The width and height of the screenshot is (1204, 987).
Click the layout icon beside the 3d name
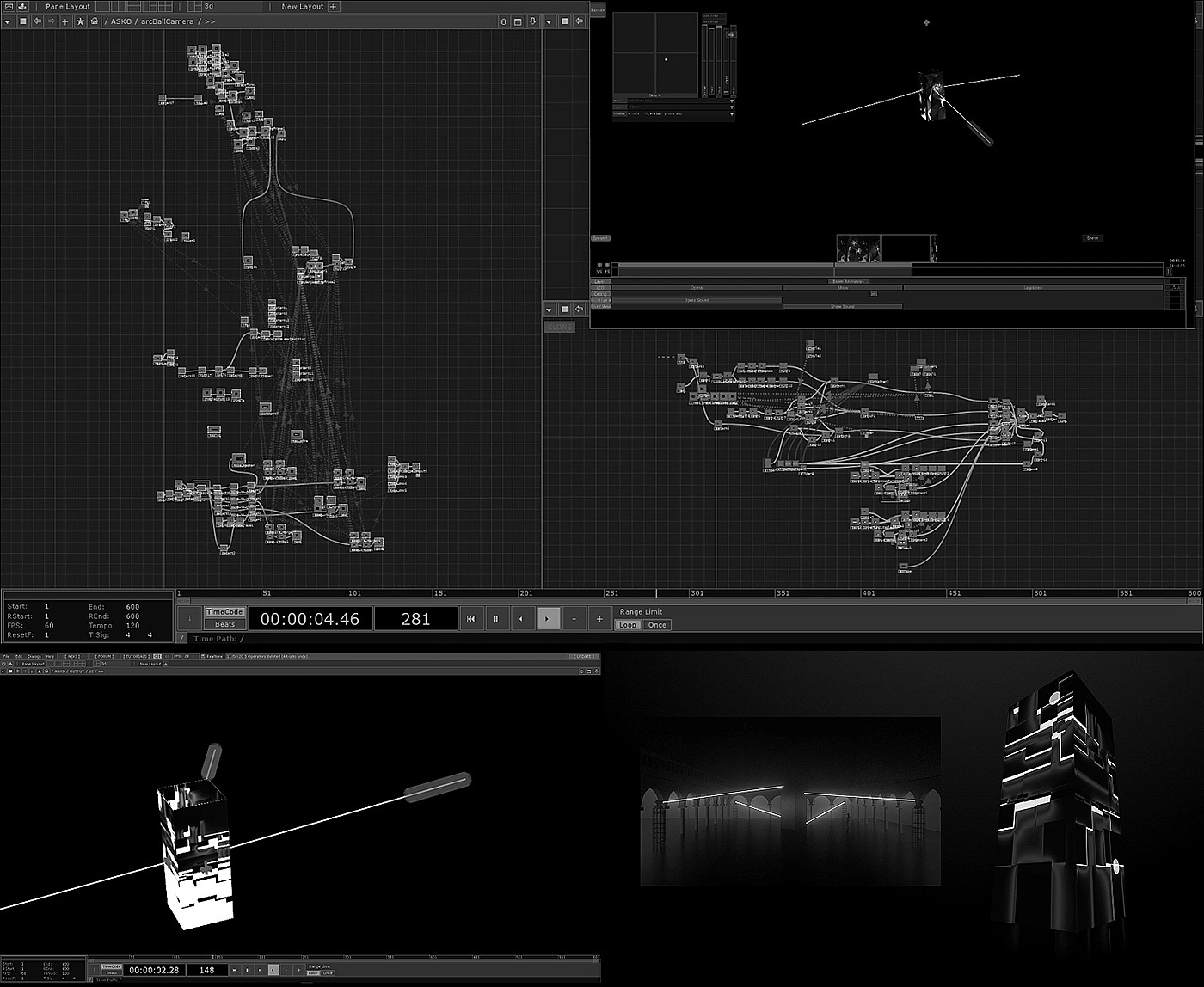[193, 7]
